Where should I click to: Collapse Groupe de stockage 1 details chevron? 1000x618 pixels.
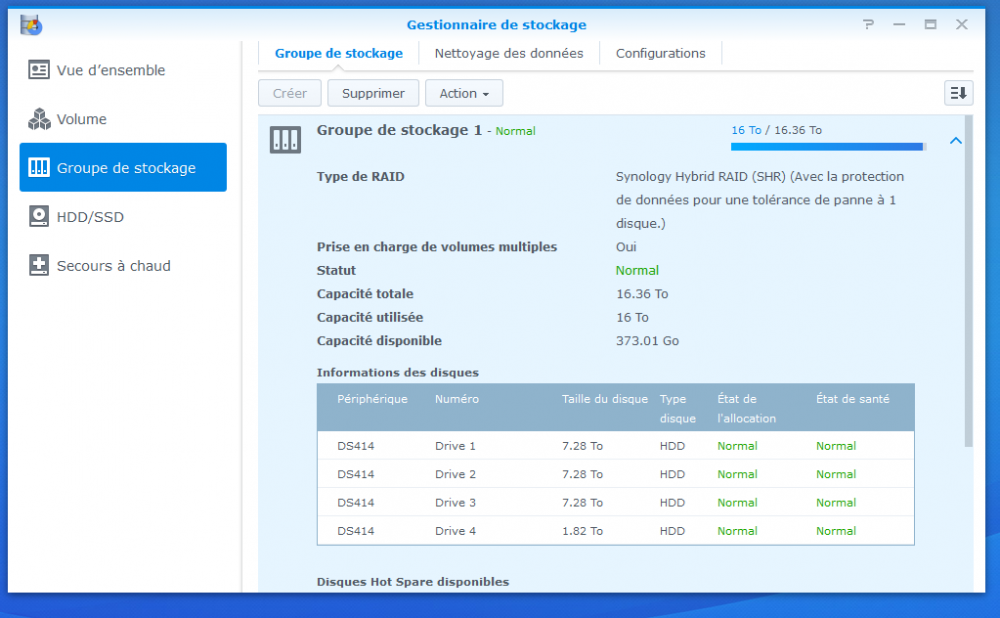pos(955,140)
